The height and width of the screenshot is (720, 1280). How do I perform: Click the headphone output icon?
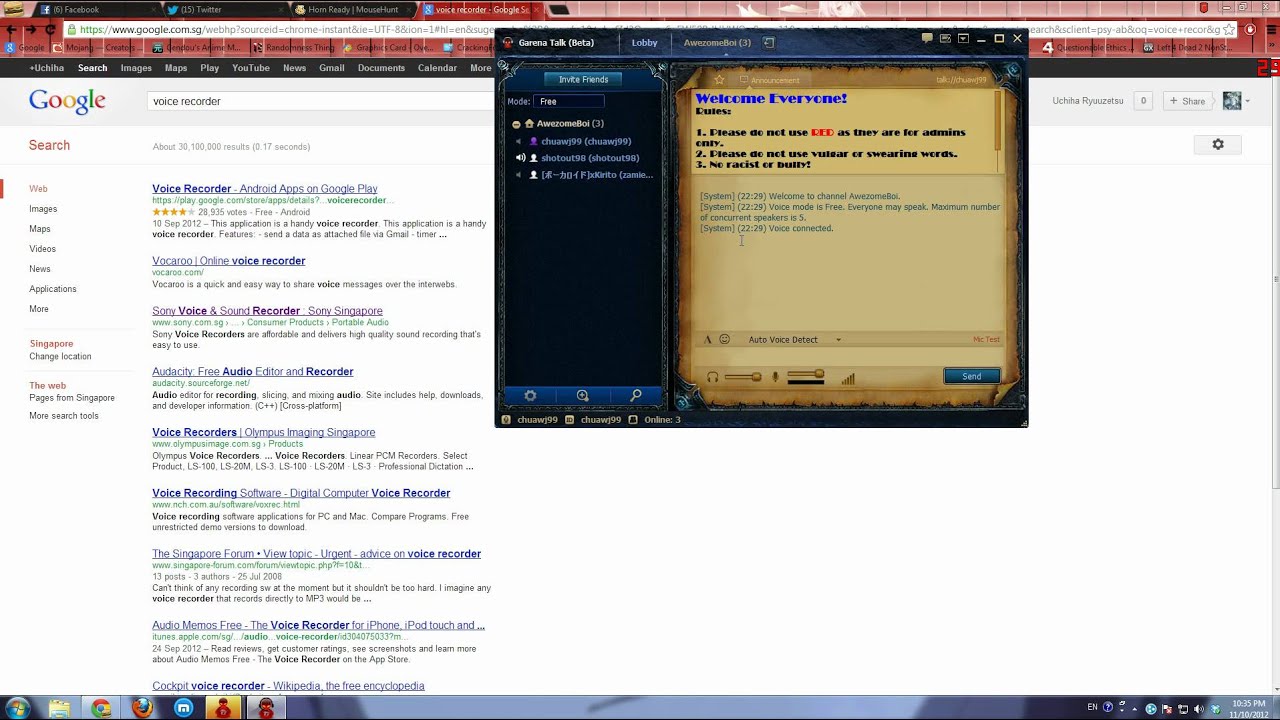[x=712, y=378]
